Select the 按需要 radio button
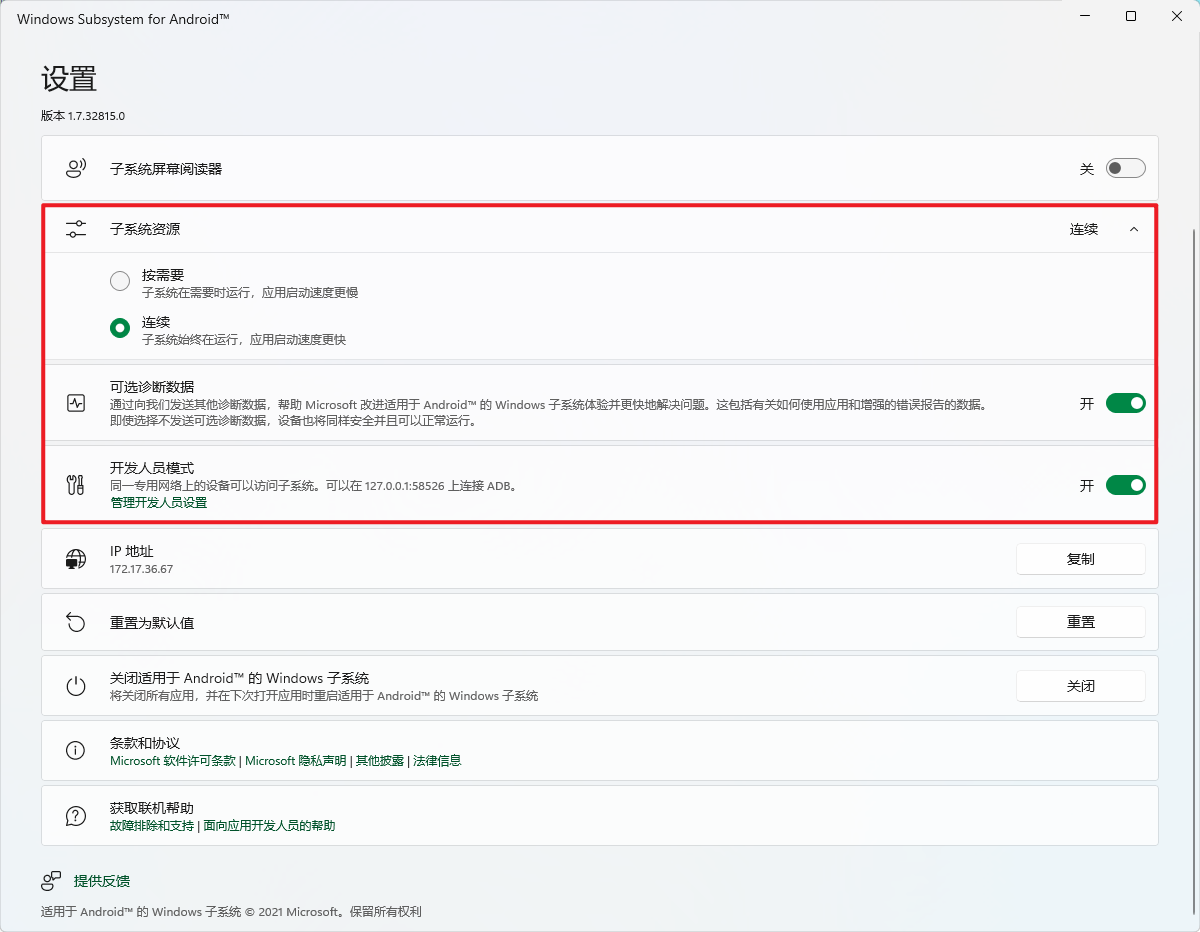 tap(120, 281)
